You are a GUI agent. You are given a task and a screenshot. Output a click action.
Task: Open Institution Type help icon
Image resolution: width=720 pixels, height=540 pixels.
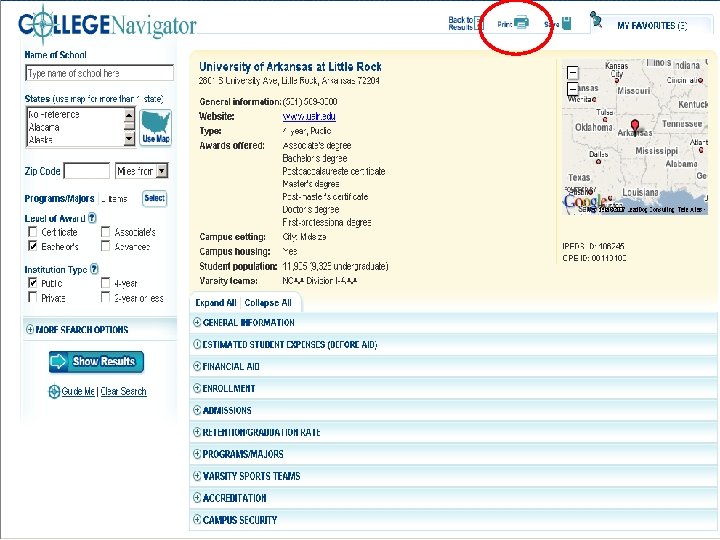click(x=94, y=269)
